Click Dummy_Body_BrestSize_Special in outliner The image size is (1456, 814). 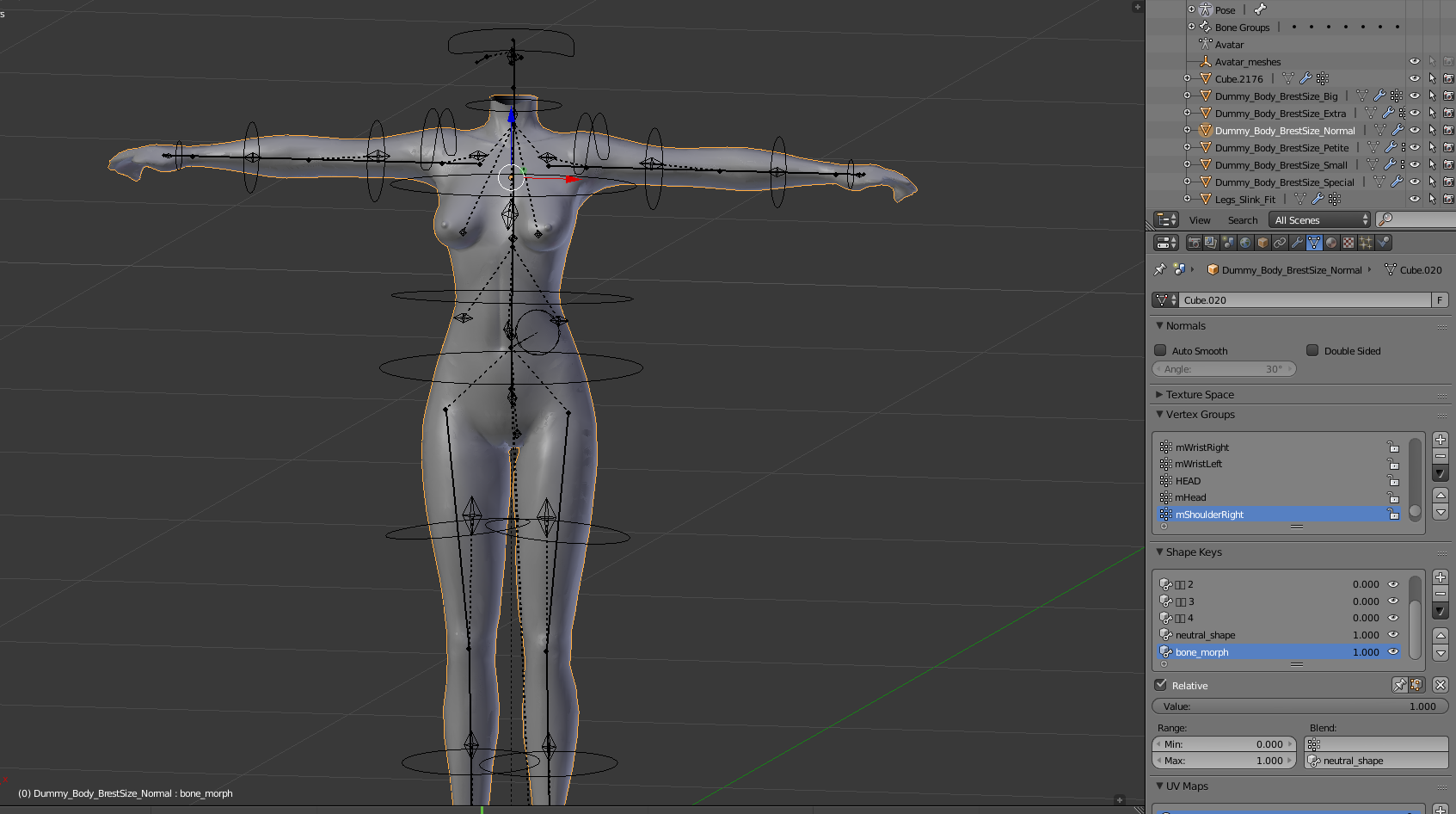[x=1284, y=182]
